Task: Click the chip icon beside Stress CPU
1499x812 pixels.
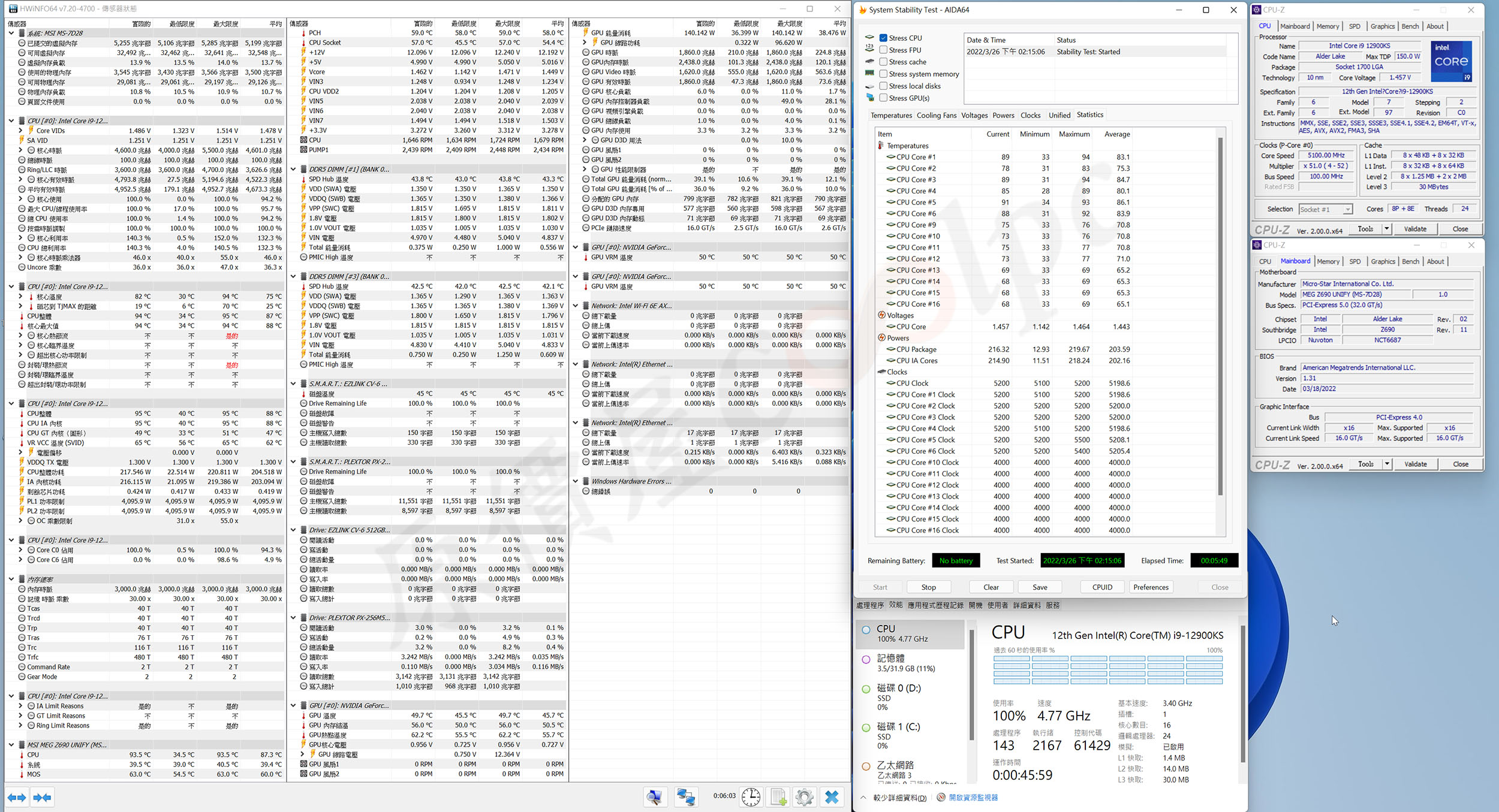Action: (870, 38)
